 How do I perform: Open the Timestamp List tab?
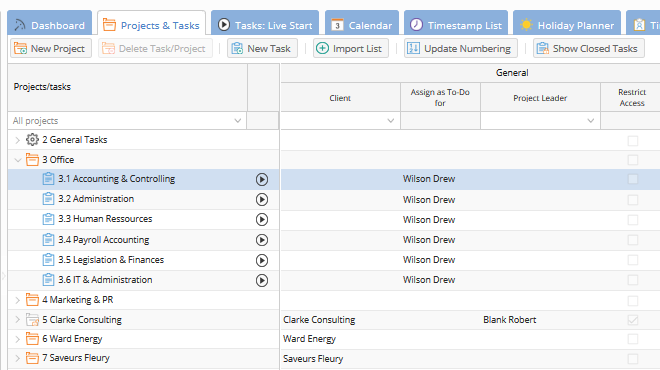[x=456, y=24]
